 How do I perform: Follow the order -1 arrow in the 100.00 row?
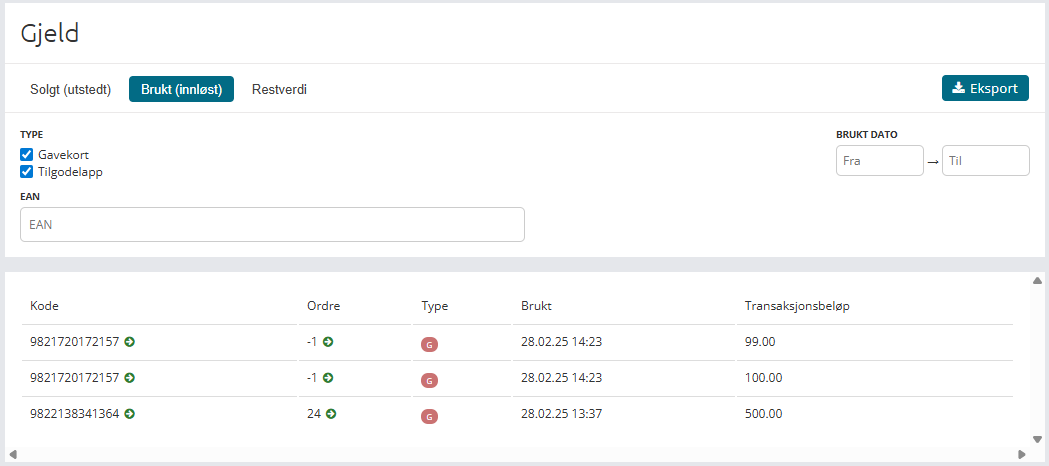pyautogui.click(x=328, y=378)
